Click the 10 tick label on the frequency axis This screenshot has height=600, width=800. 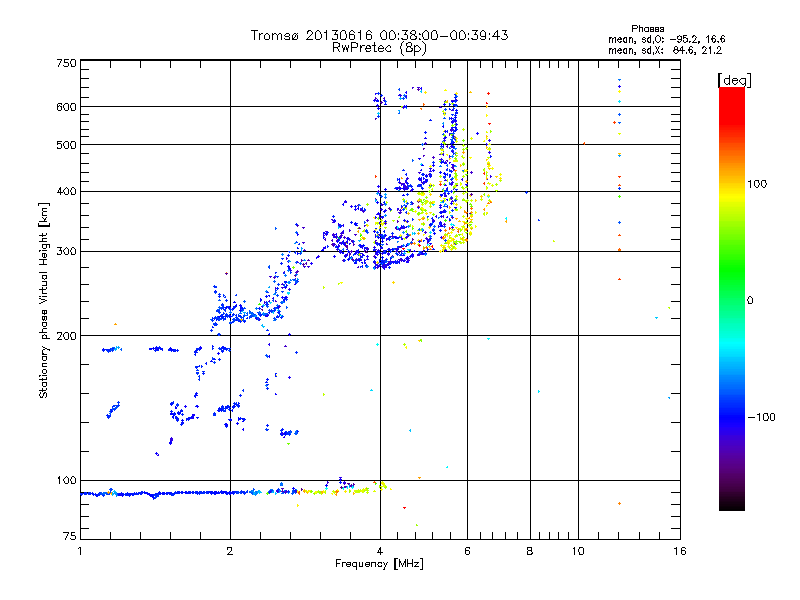[577, 551]
